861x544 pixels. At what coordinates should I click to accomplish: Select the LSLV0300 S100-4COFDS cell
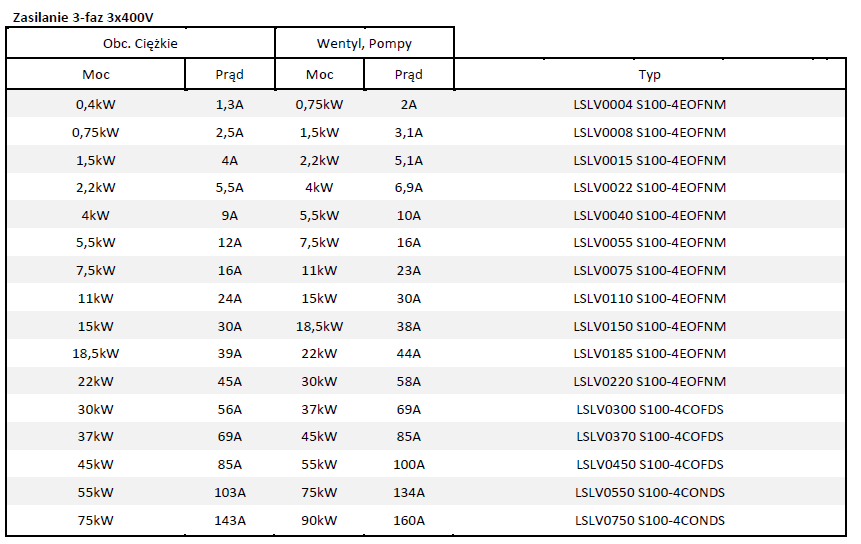pos(650,409)
